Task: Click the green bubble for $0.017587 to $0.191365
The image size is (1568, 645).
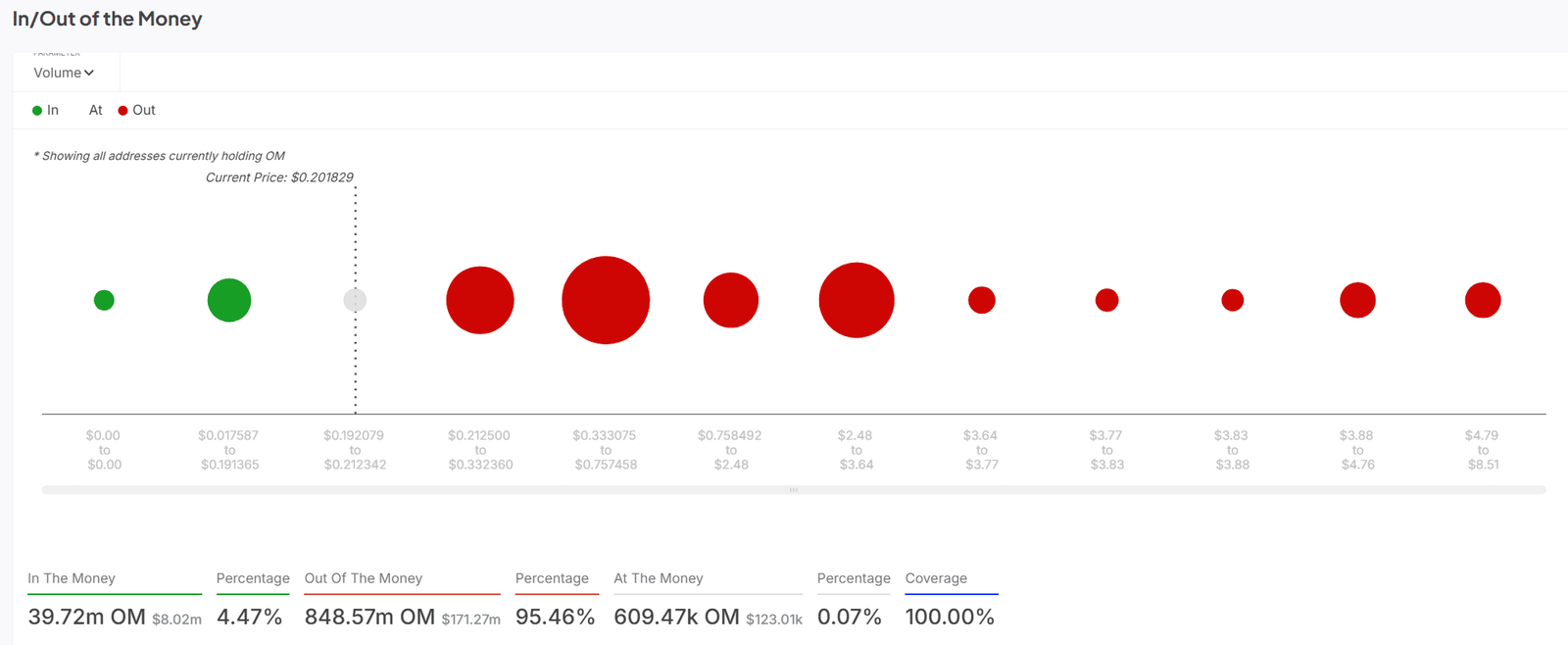Action: pos(229,300)
